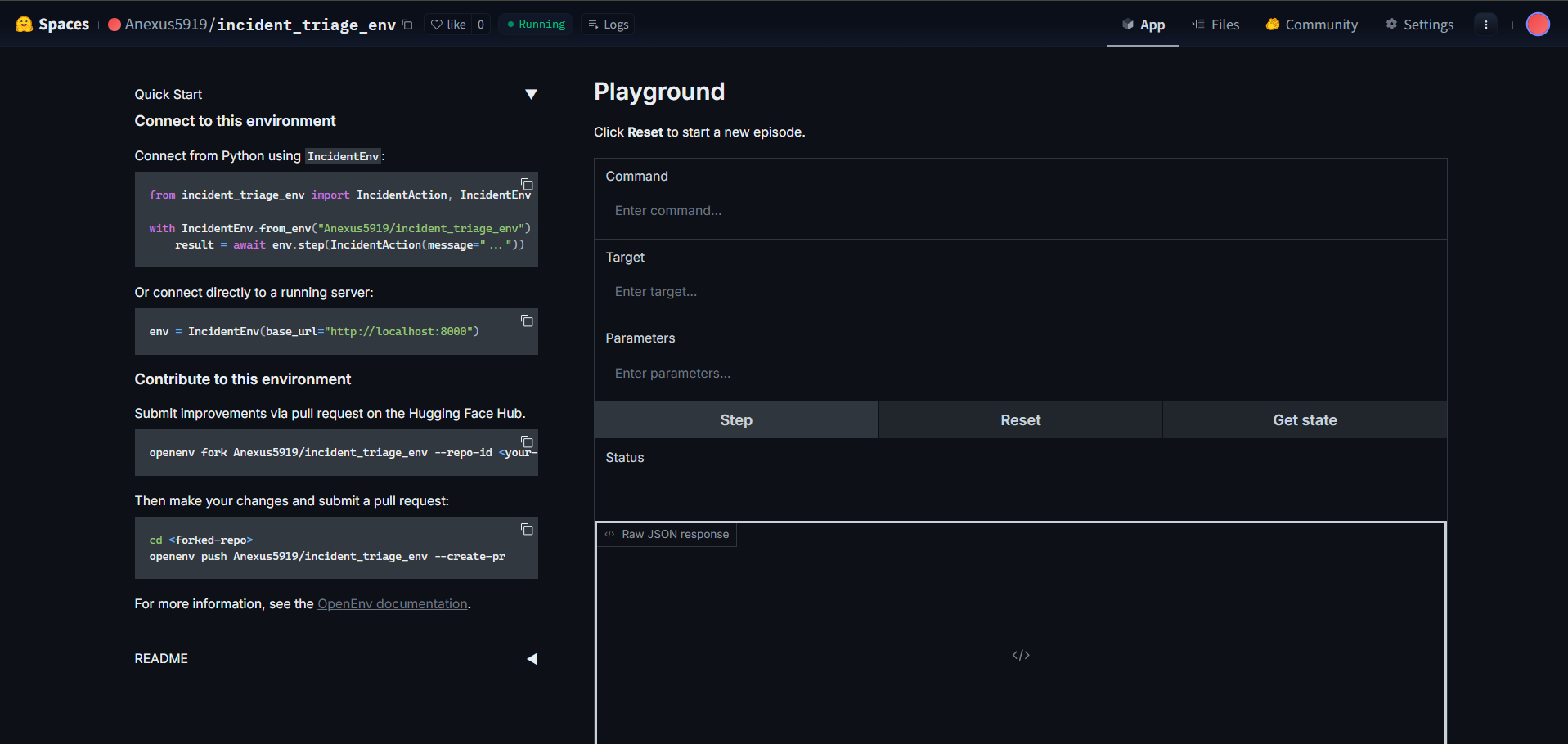1568x744 pixels.
Task: Copy the Python import code snippet
Action: pyautogui.click(x=528, y=185)
